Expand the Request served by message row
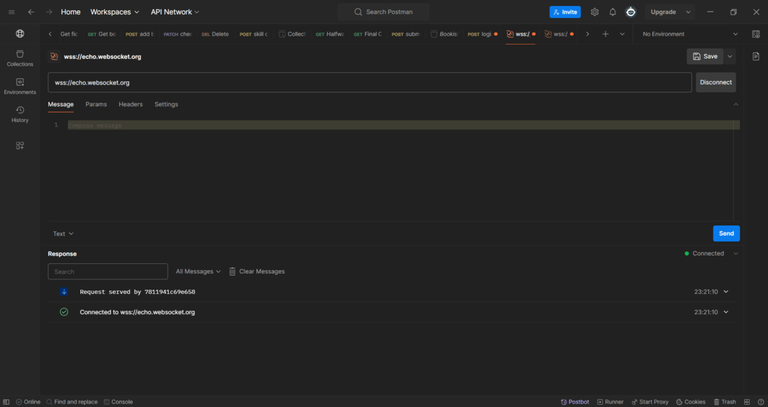 pos(726,292)
